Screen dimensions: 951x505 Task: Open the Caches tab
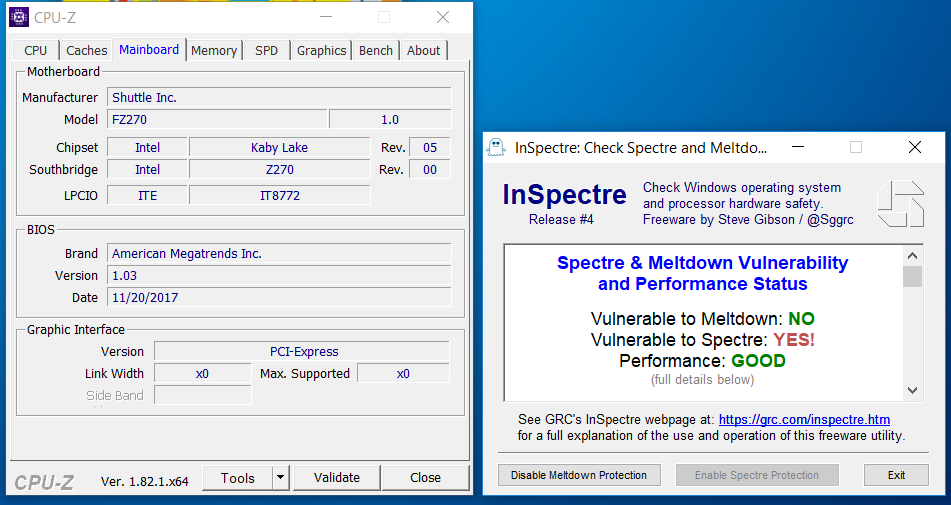pyautogui.click(x=87, y=50)
